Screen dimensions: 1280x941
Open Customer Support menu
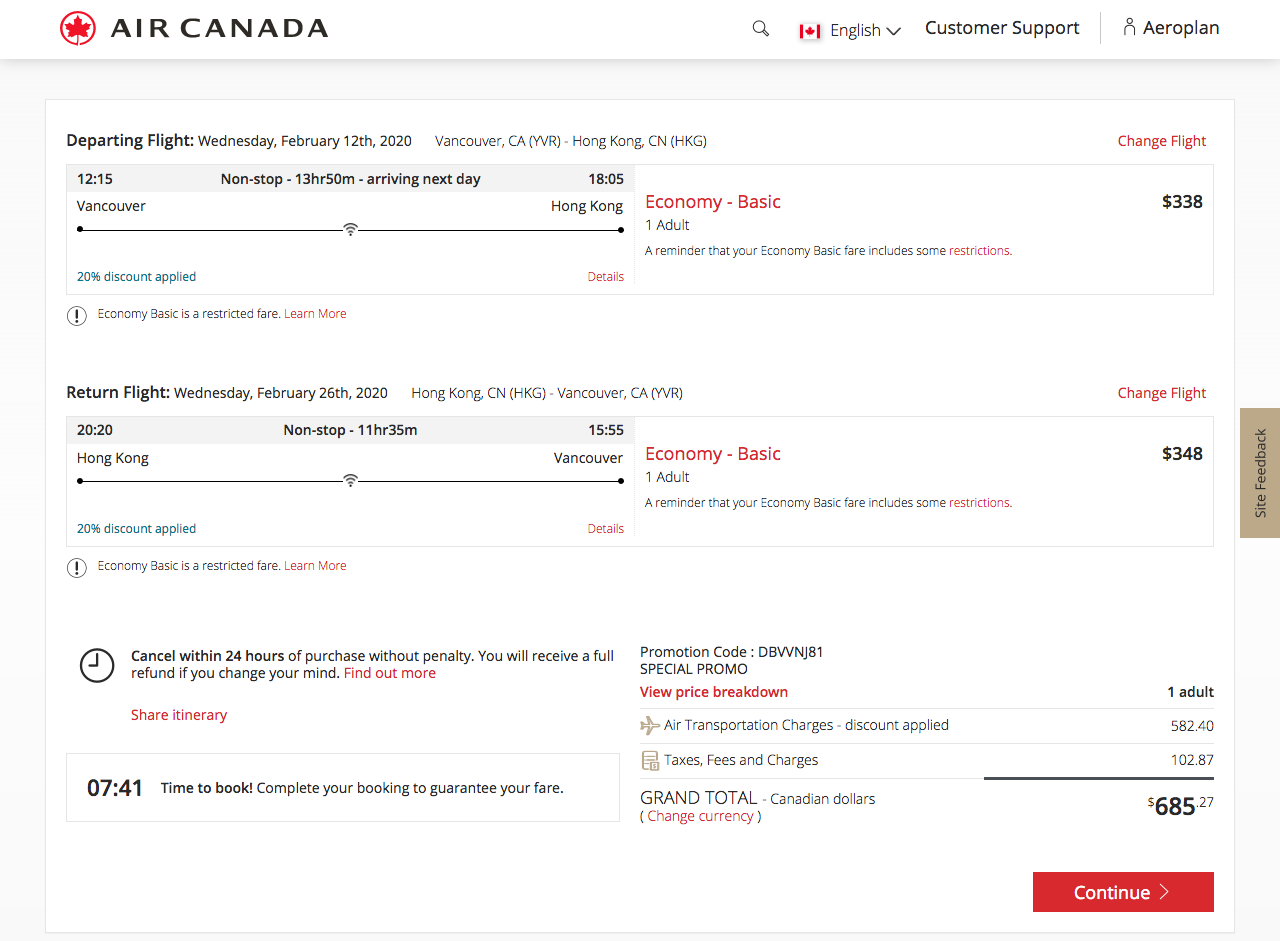coord(1002,28)
